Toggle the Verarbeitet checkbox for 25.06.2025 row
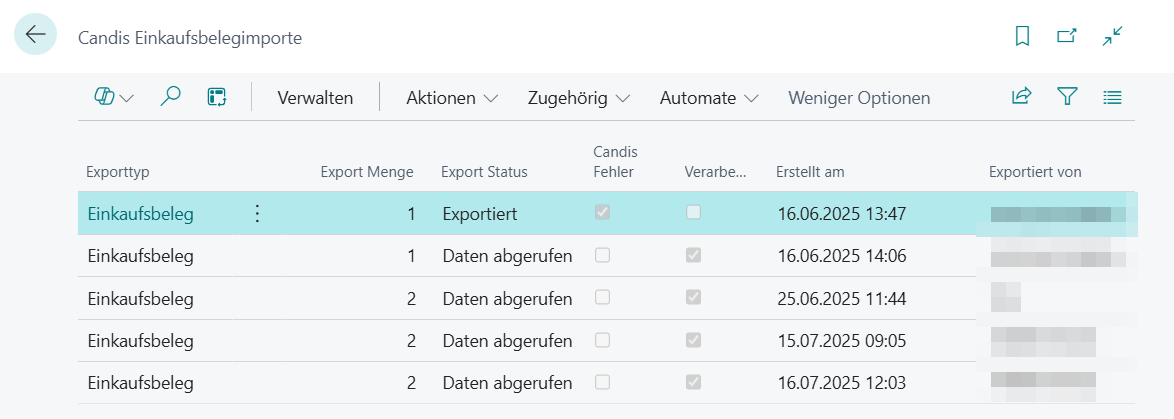Screen dimensions: 1174x419 click(x=693, y=297)
